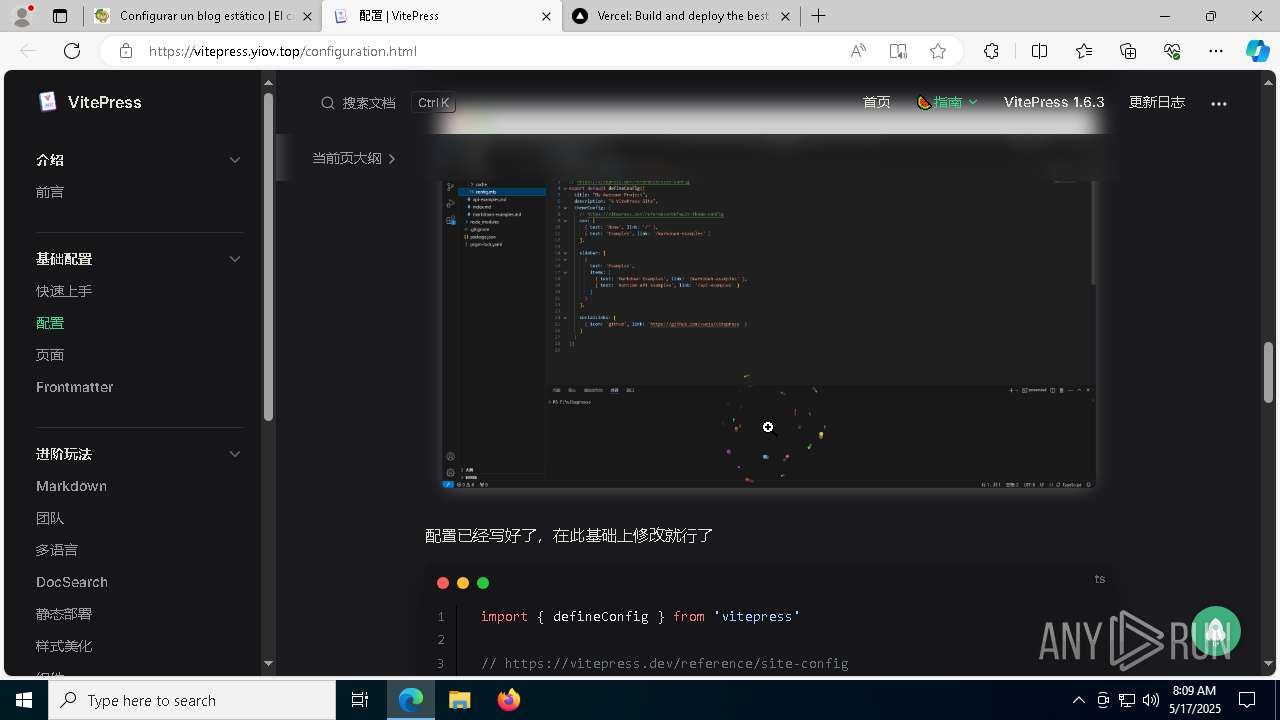Click the page vertical scrollbar thumb
The height and width of the screenshot is (720, 1280).
1268,372
